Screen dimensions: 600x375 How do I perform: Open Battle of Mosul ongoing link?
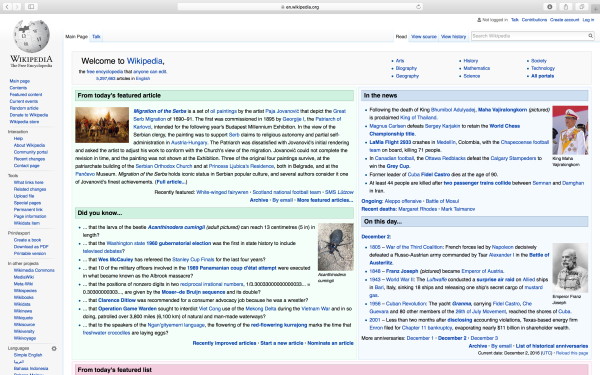coord(442,201)
